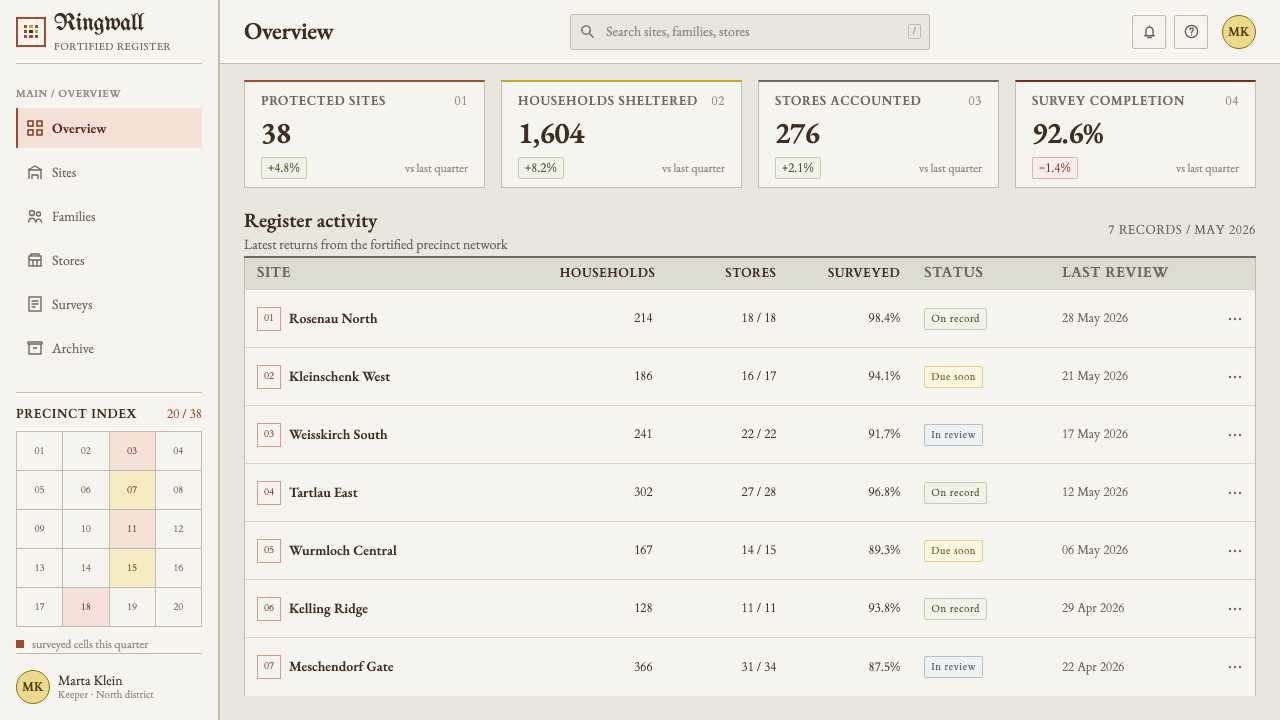This screenshot has width=1280, height=720.
Task: Open the MK avatar in top bar
Action: [x=1239, y=32]
